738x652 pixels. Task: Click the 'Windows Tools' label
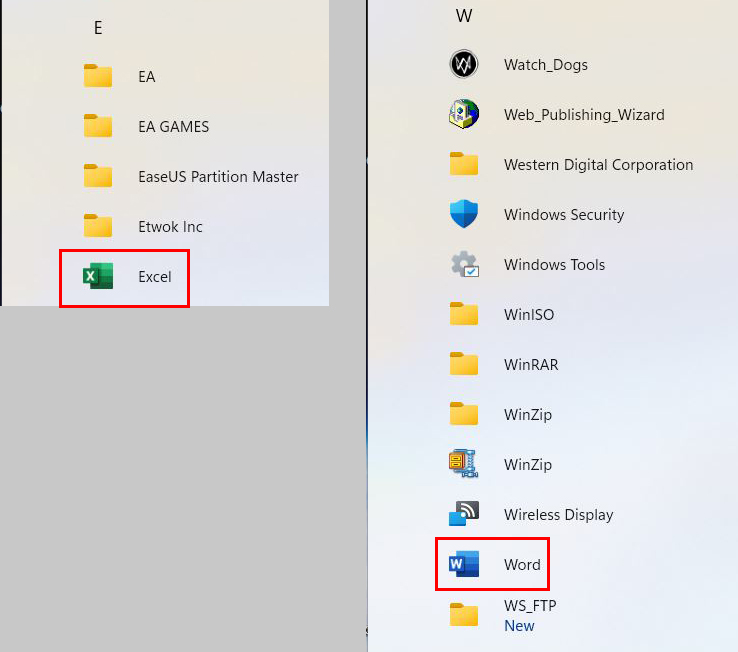pos(554,265)
